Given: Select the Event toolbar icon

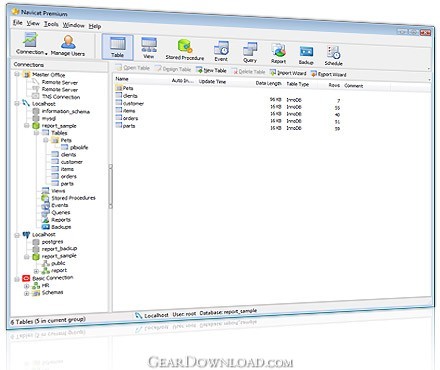Looking at the screenshot, I should pos(221,51).
